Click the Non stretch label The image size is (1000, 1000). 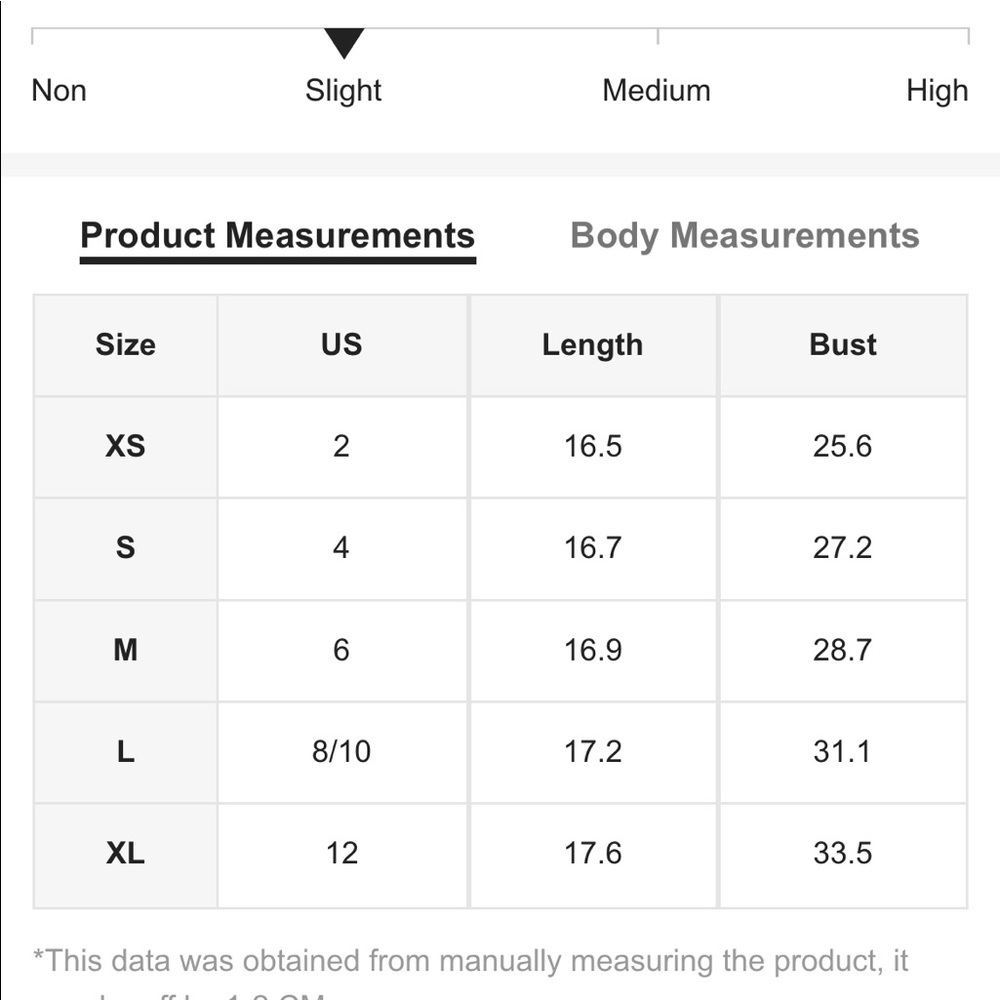point(59,90)
